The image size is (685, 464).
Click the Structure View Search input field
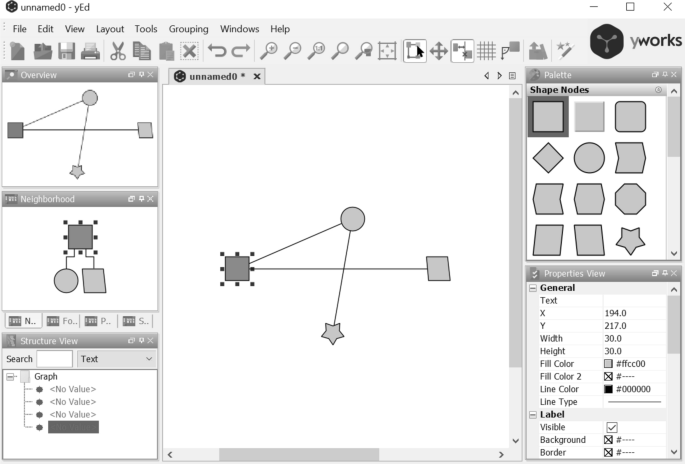55,359
